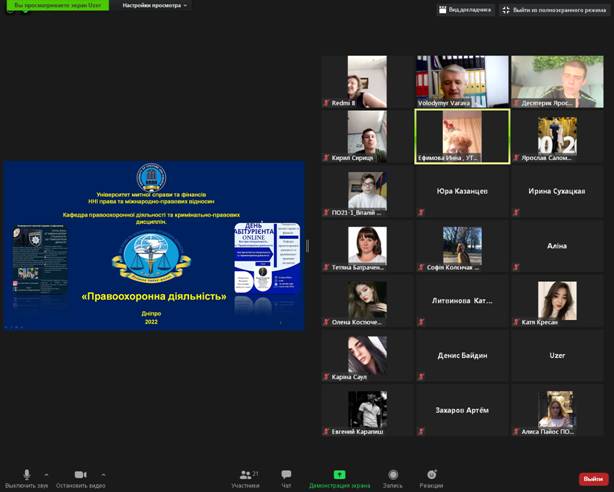Click muted mic icon on Евгений Карапиш tile
The image size is (614, 492).
(326, 432)
